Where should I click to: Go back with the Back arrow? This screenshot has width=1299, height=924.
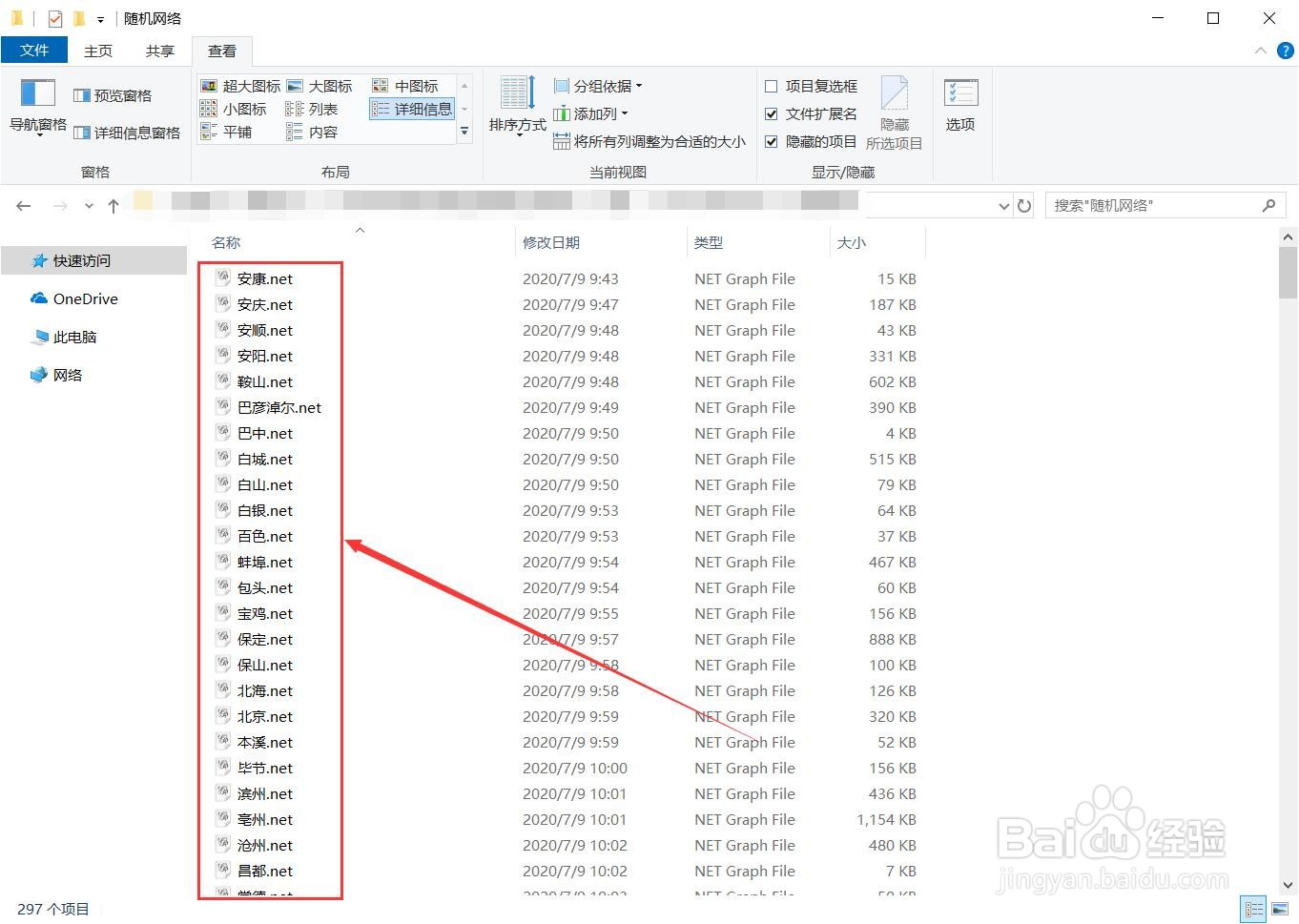(x=24, y=206)
